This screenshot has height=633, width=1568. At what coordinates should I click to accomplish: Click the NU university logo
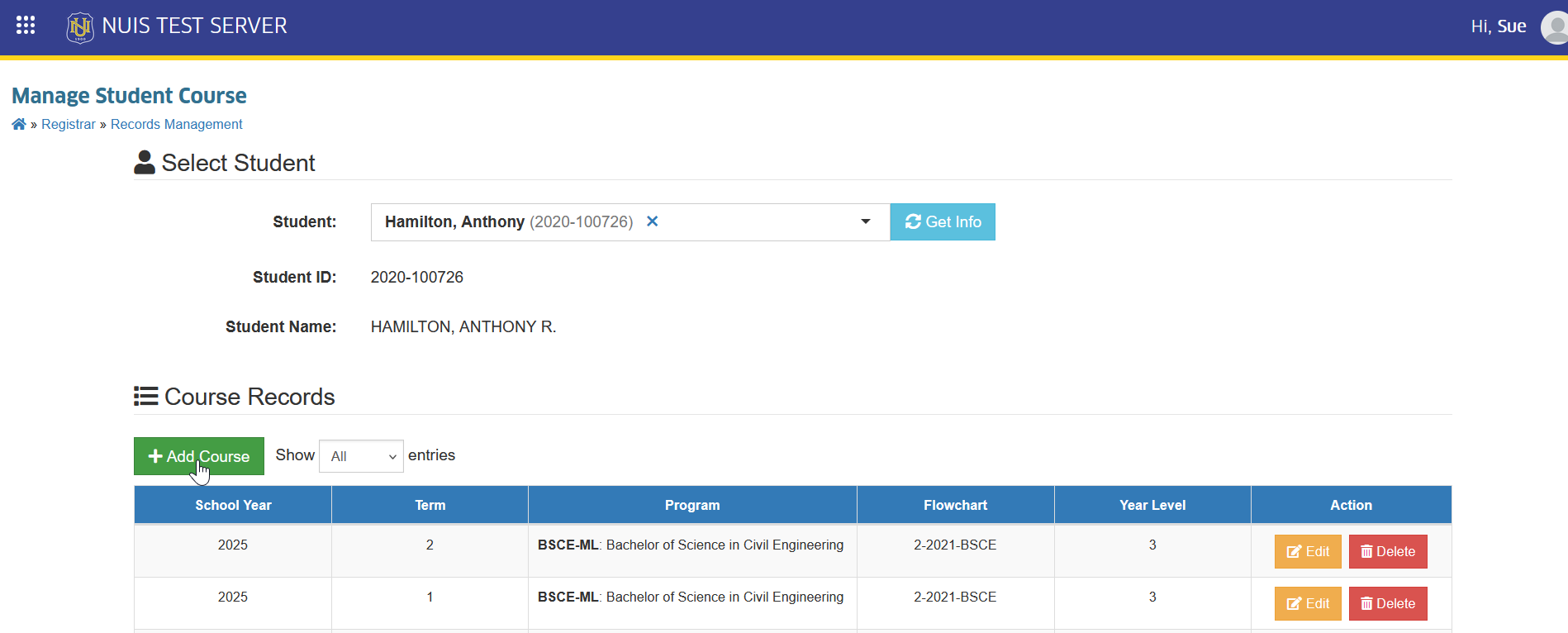[80, 27]
